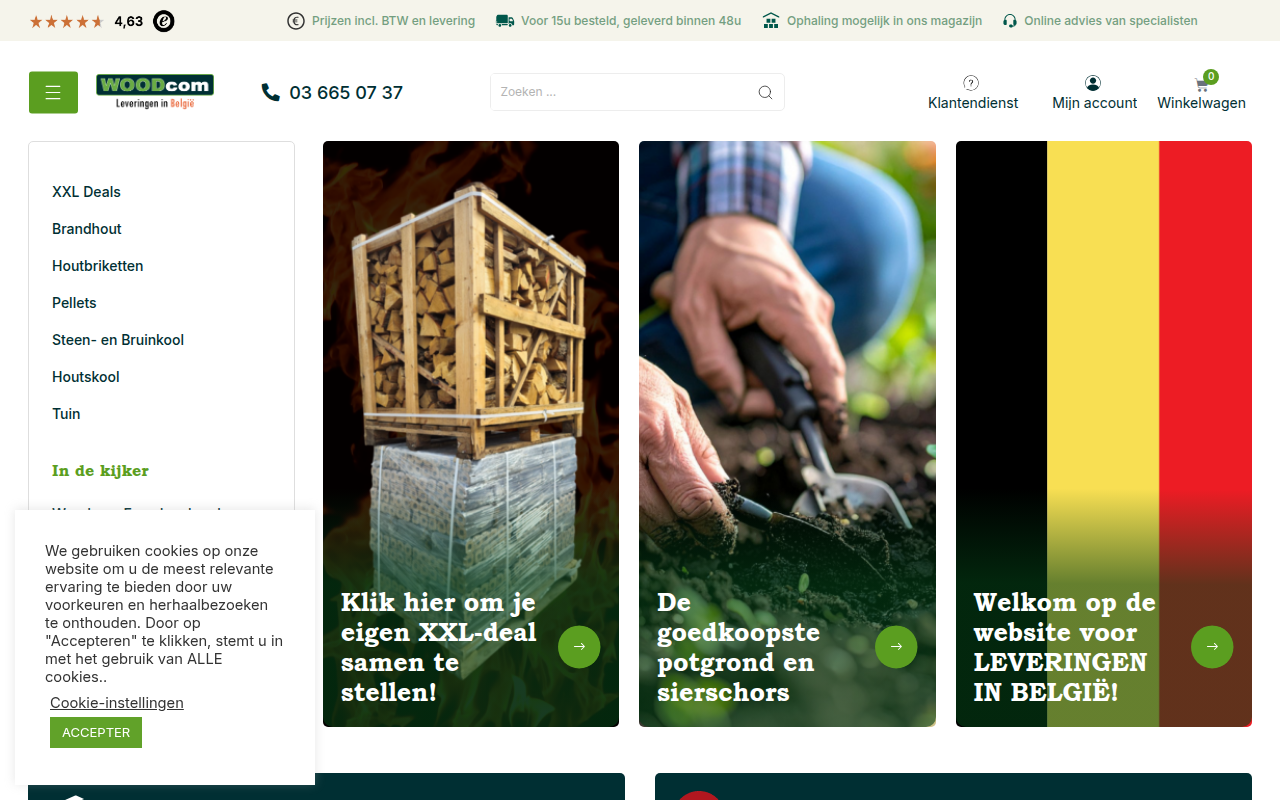Click the WOODcom logo
This screenshot has width=1280, height=800.
coord(155,92)
